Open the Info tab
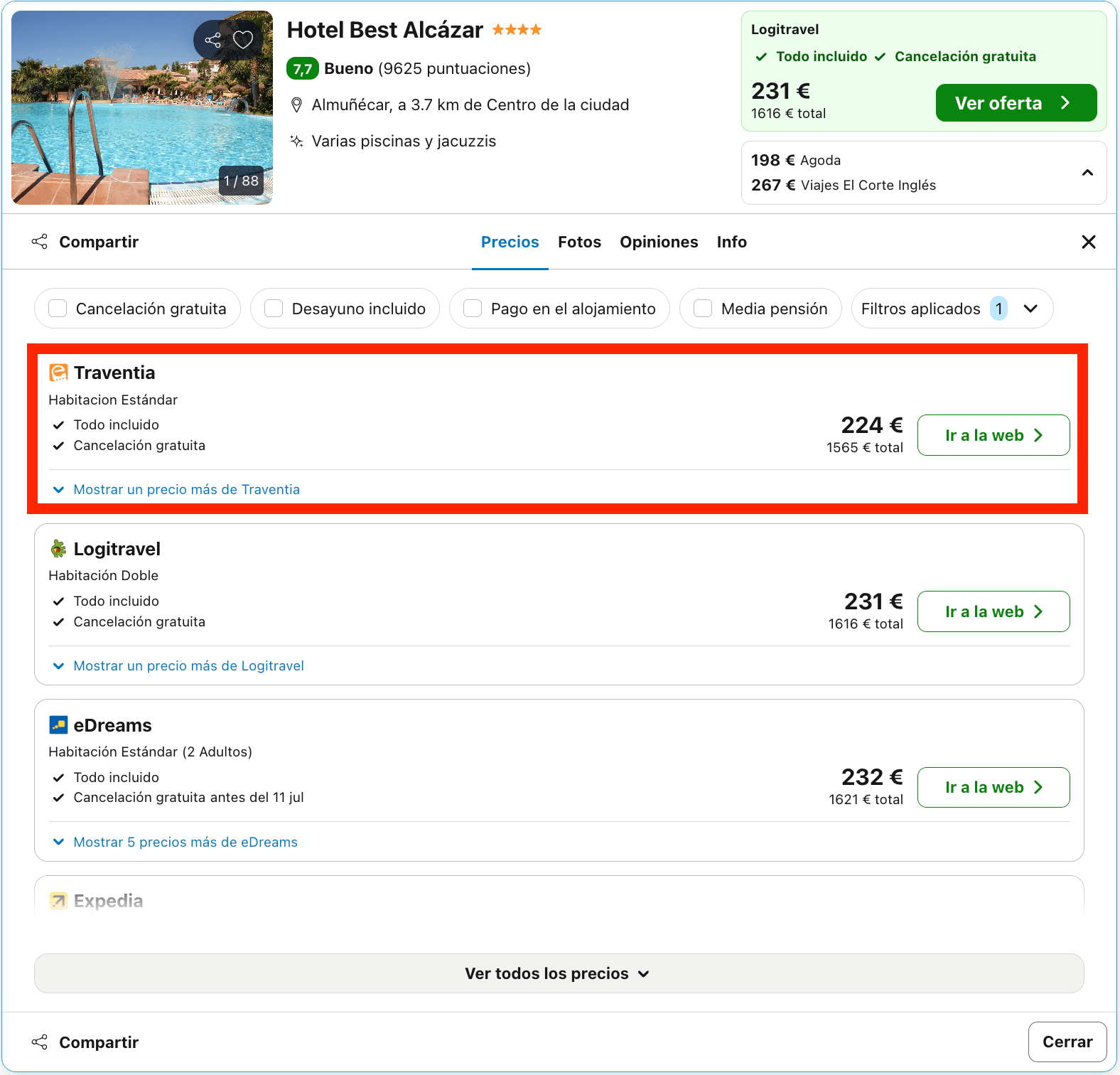Image resolution: width=1120 pixels, height=1075 pixels. pos(731,242)
